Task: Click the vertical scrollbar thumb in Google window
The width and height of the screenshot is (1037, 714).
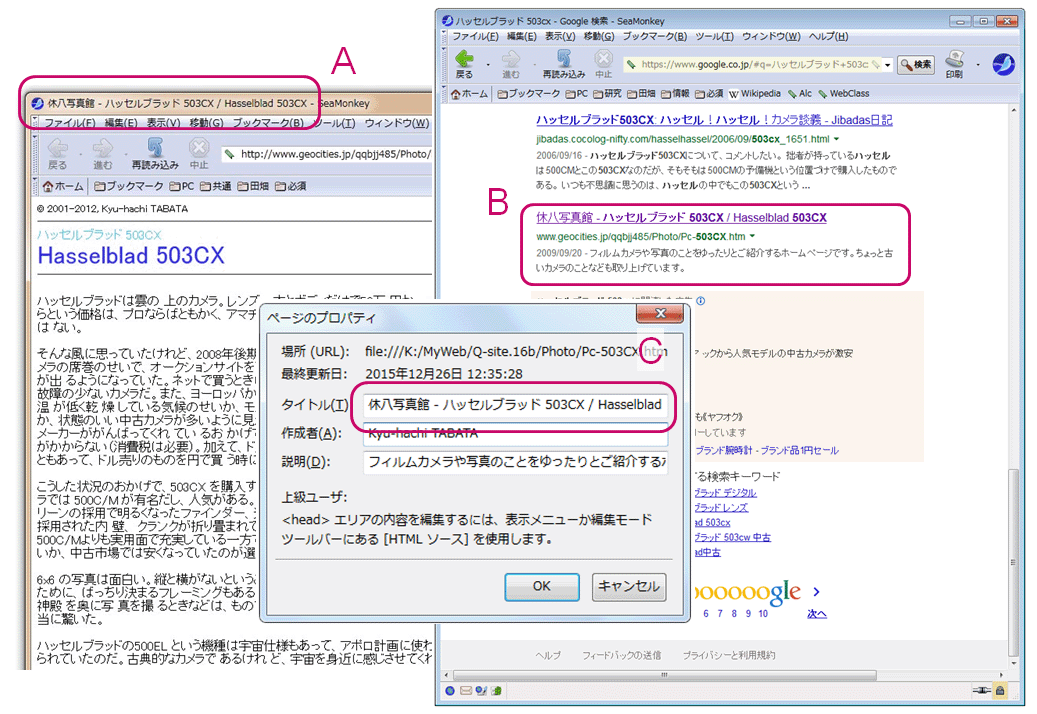Action: (x=1013, y=561)
